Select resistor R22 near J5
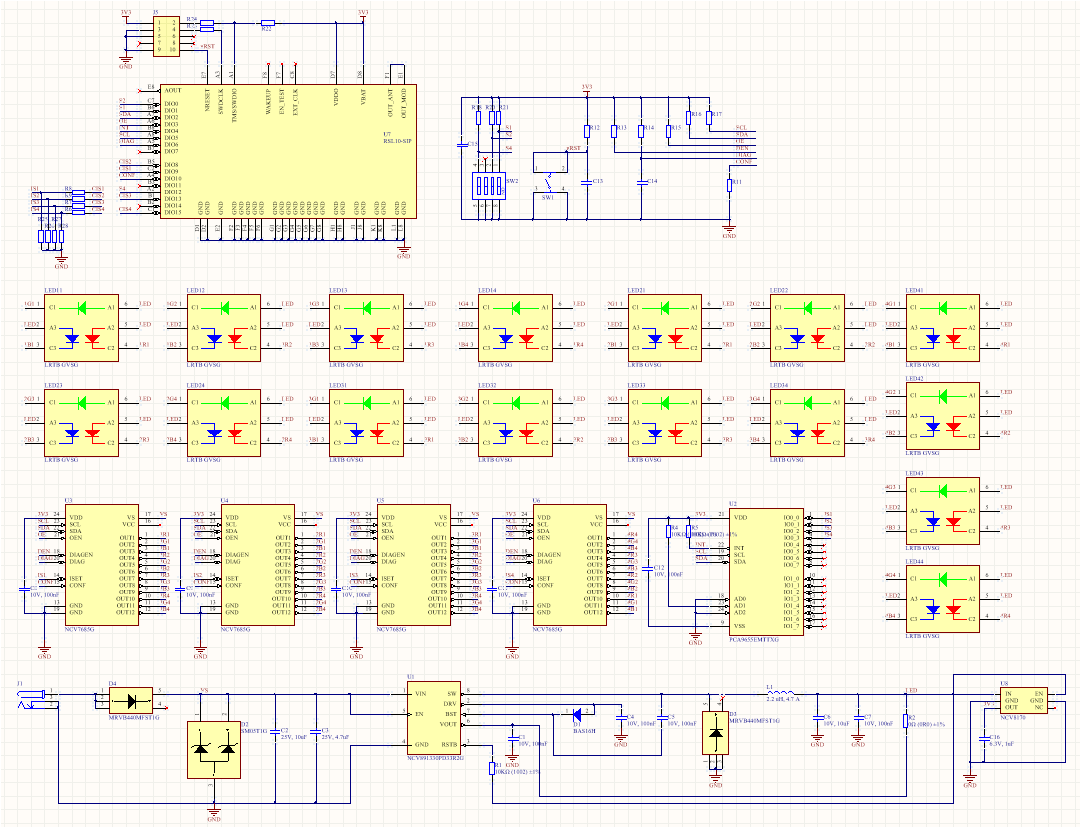This screenshot has height=828, width=1081. tap(267, 22)
